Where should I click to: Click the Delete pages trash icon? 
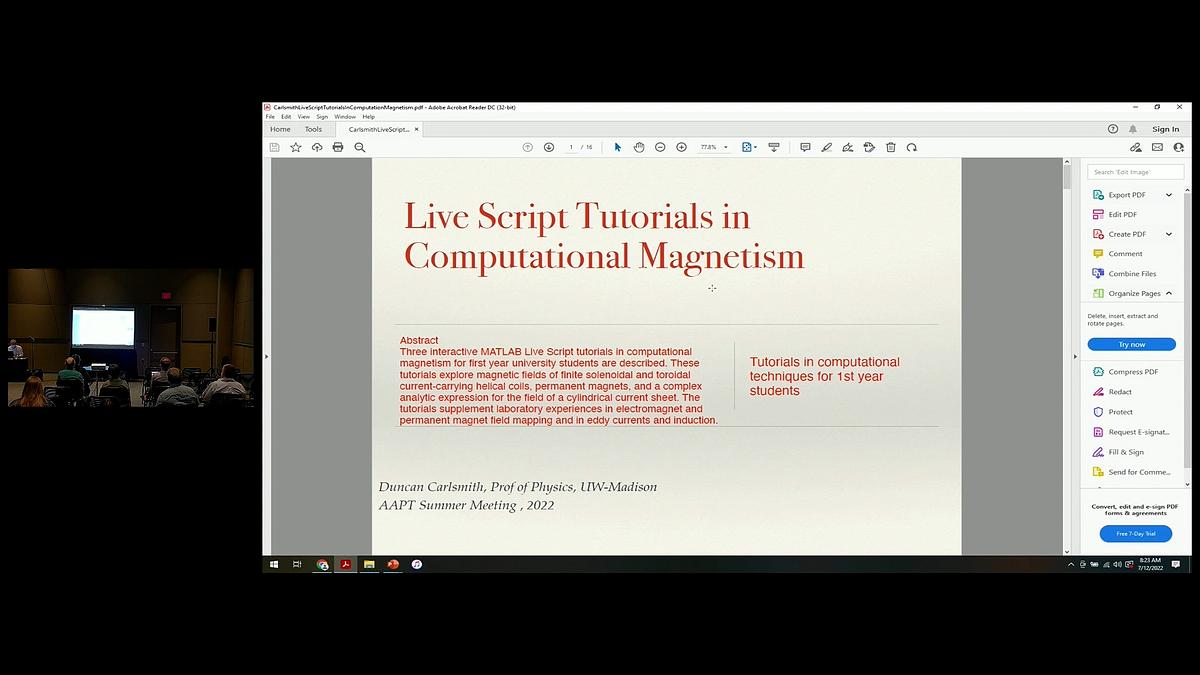tap(890, 147)
